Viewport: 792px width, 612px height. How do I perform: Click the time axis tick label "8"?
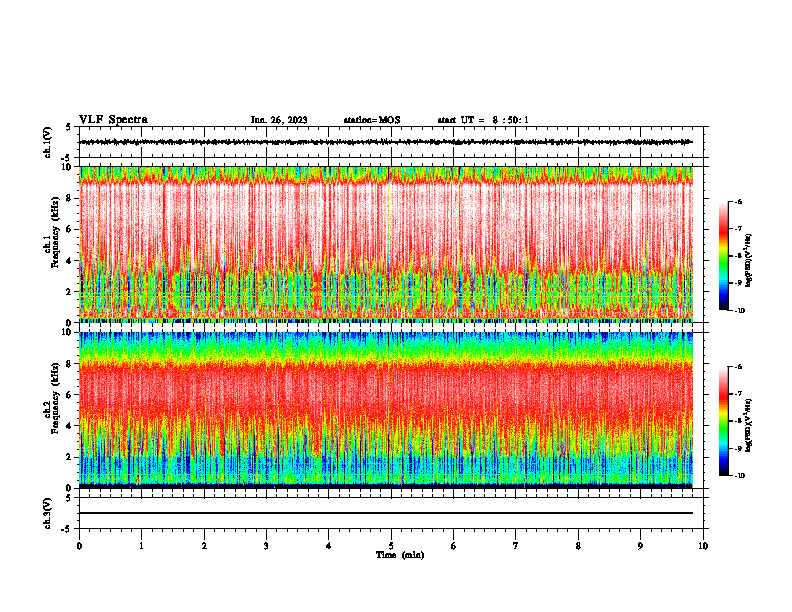578,546
